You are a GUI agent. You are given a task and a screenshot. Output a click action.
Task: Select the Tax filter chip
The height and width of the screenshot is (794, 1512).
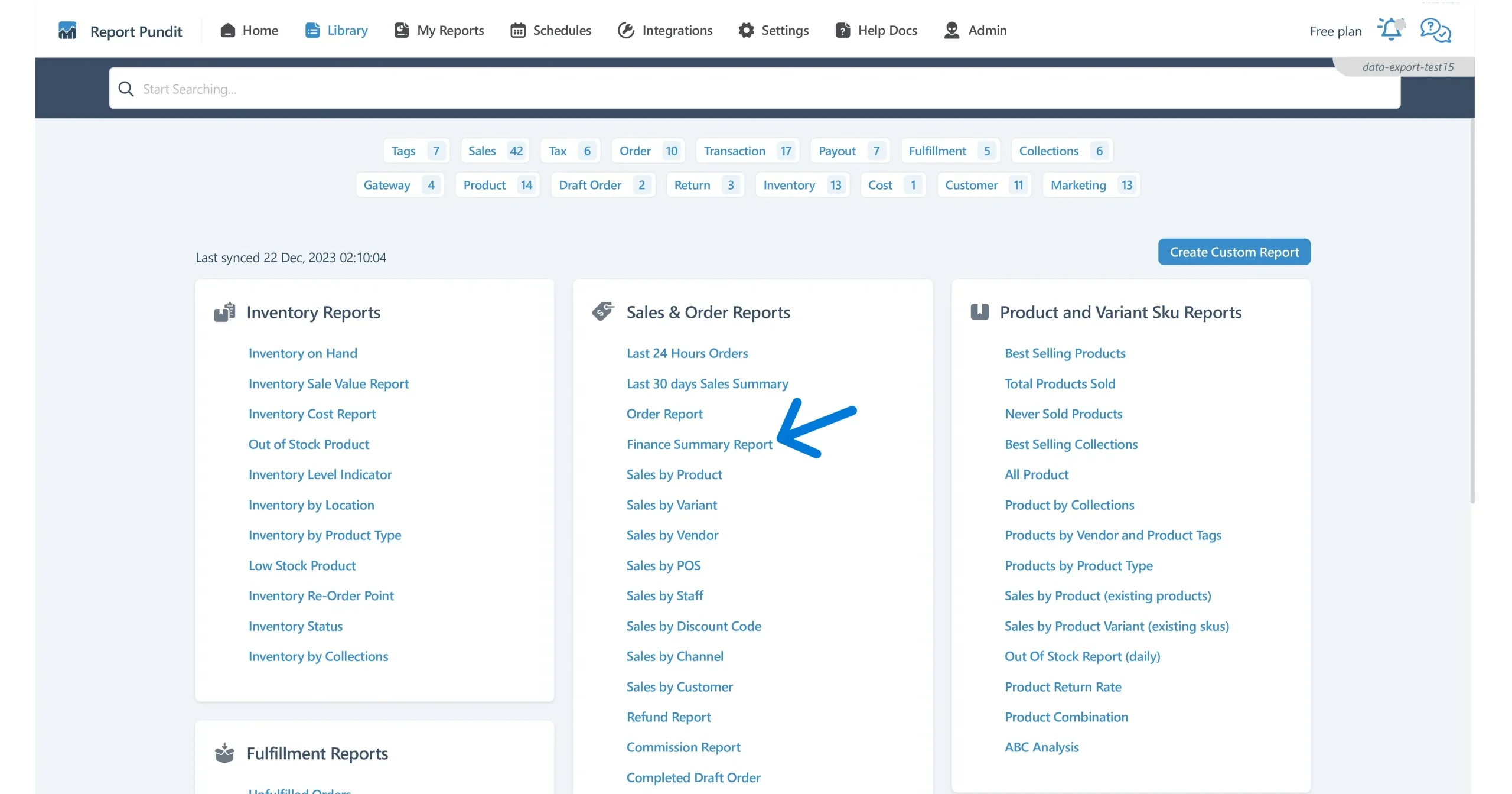(x=571, y=151)
